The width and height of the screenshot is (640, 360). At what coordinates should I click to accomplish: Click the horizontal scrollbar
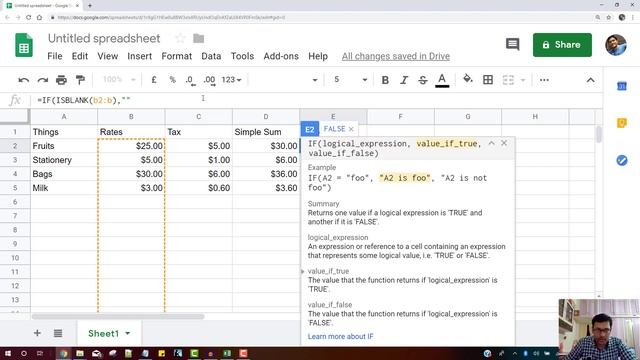point(118,316)
